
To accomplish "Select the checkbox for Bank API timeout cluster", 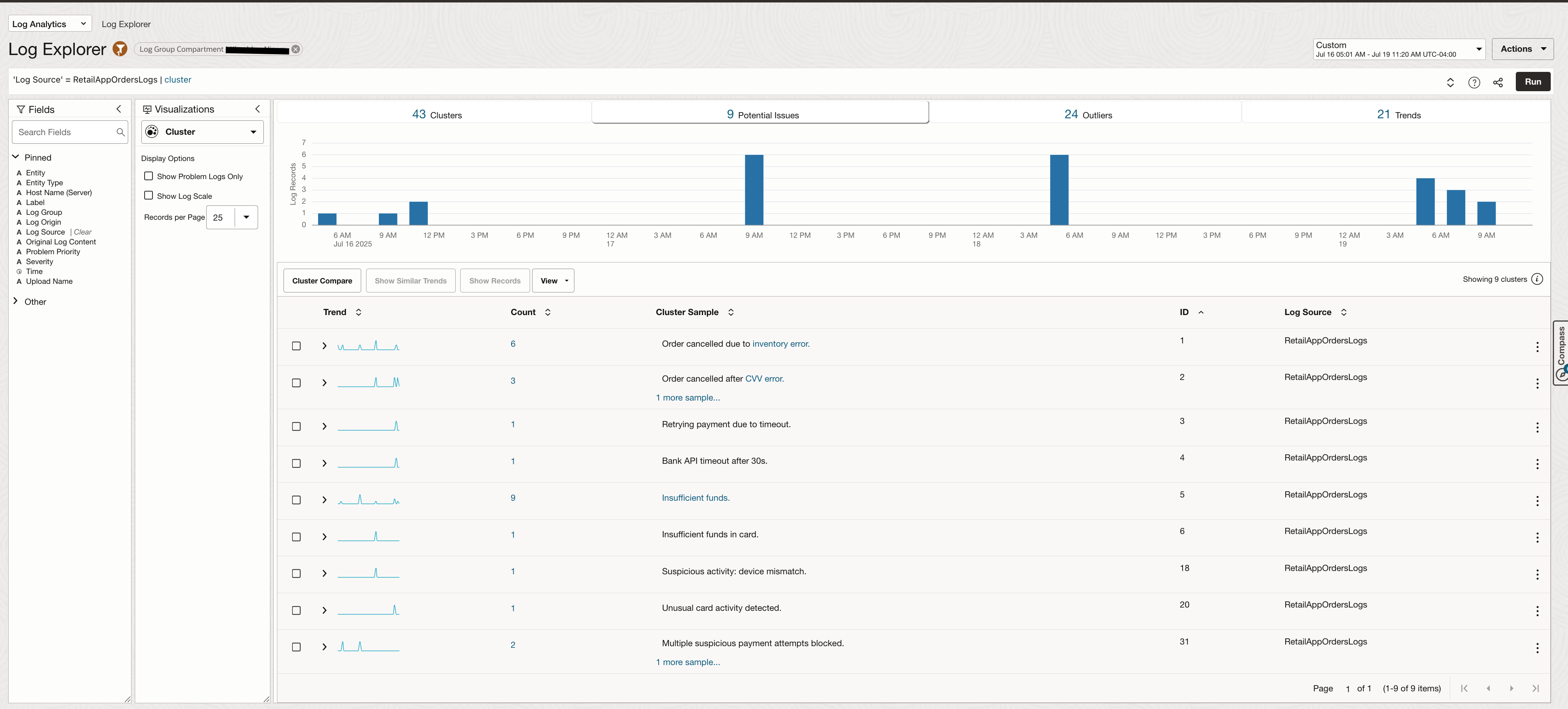I will tap(296, 463).
